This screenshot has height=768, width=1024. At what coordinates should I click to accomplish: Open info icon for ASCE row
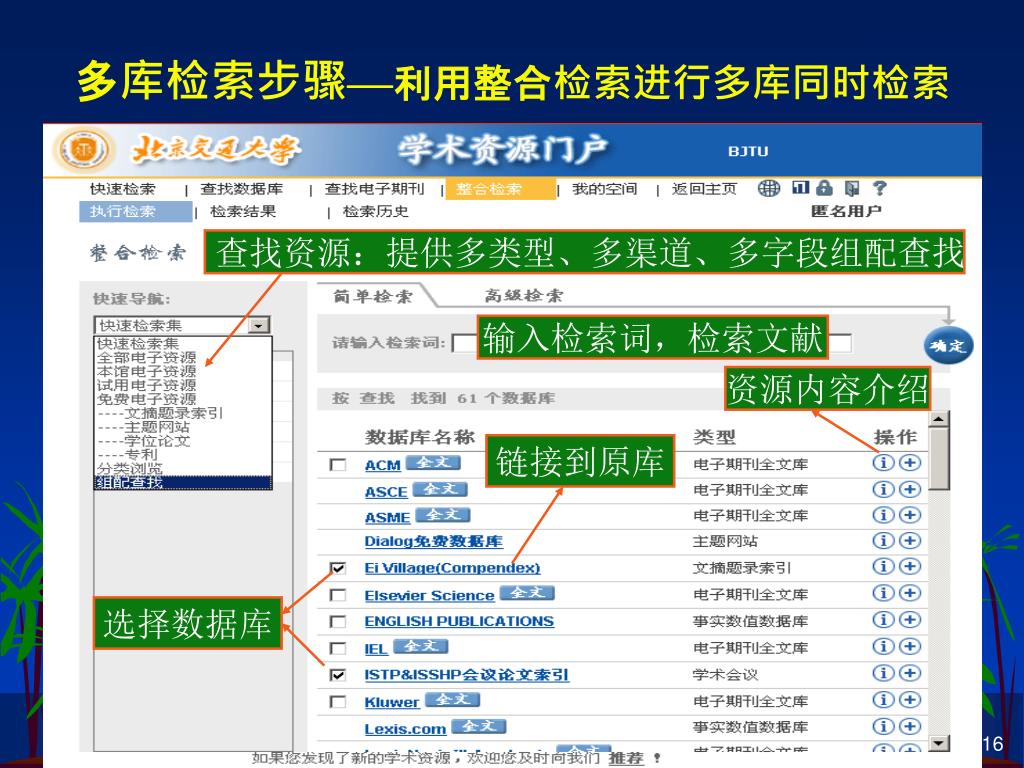(883, 488)
